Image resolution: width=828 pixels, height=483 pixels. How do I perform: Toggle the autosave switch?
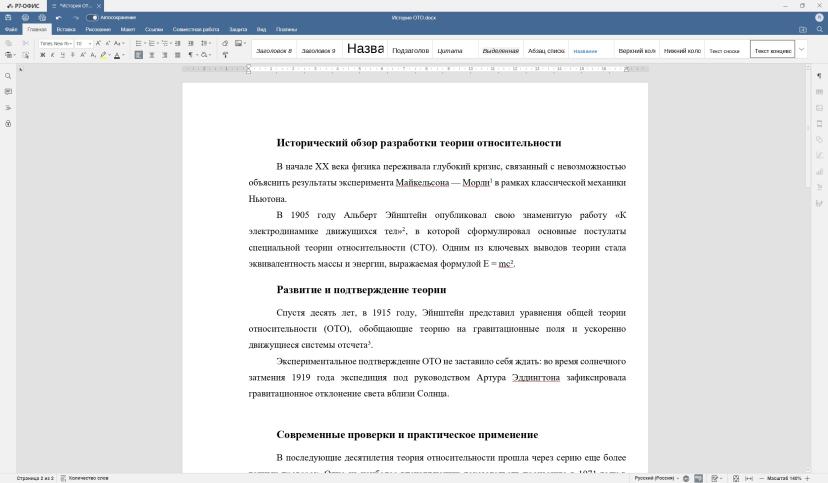[x=92, y=17]
